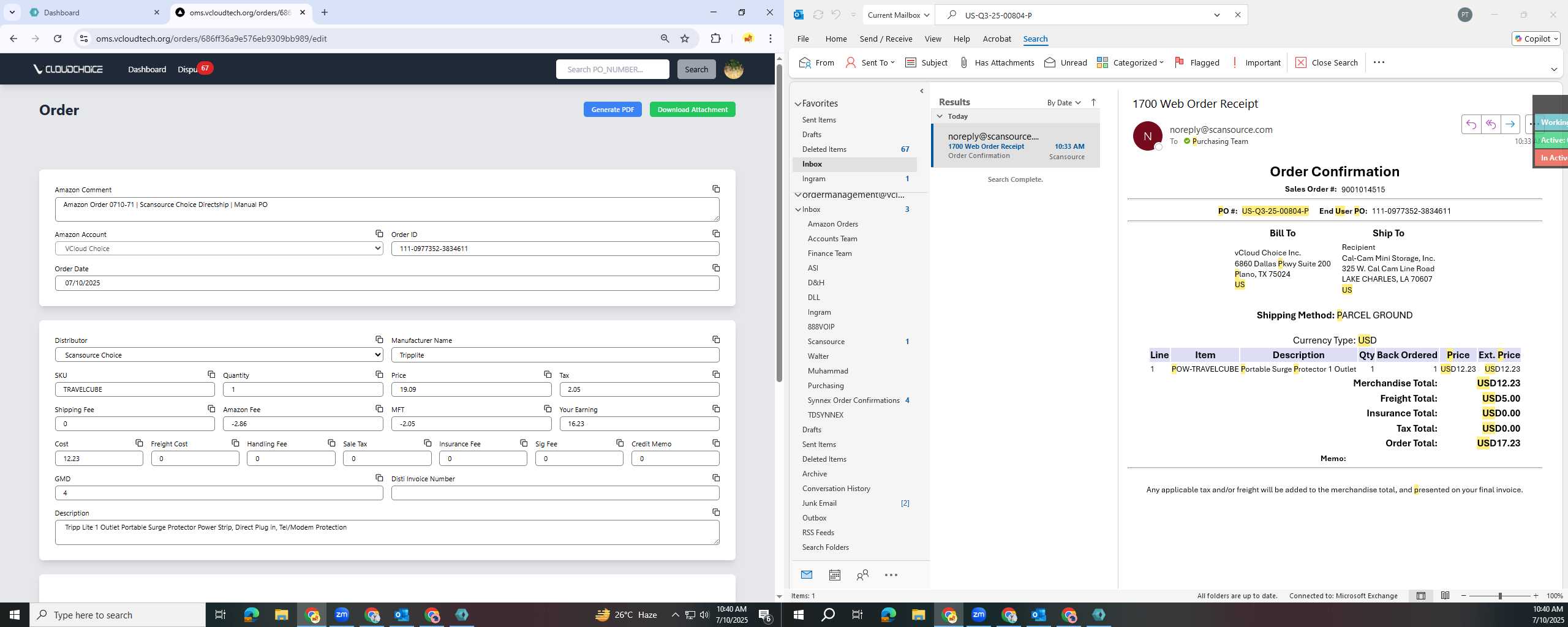Select the 1700 Web Order Receipt email
Image resolution: width=1568 pixels, height=627 pixels.
click(x=1016, y=146)
